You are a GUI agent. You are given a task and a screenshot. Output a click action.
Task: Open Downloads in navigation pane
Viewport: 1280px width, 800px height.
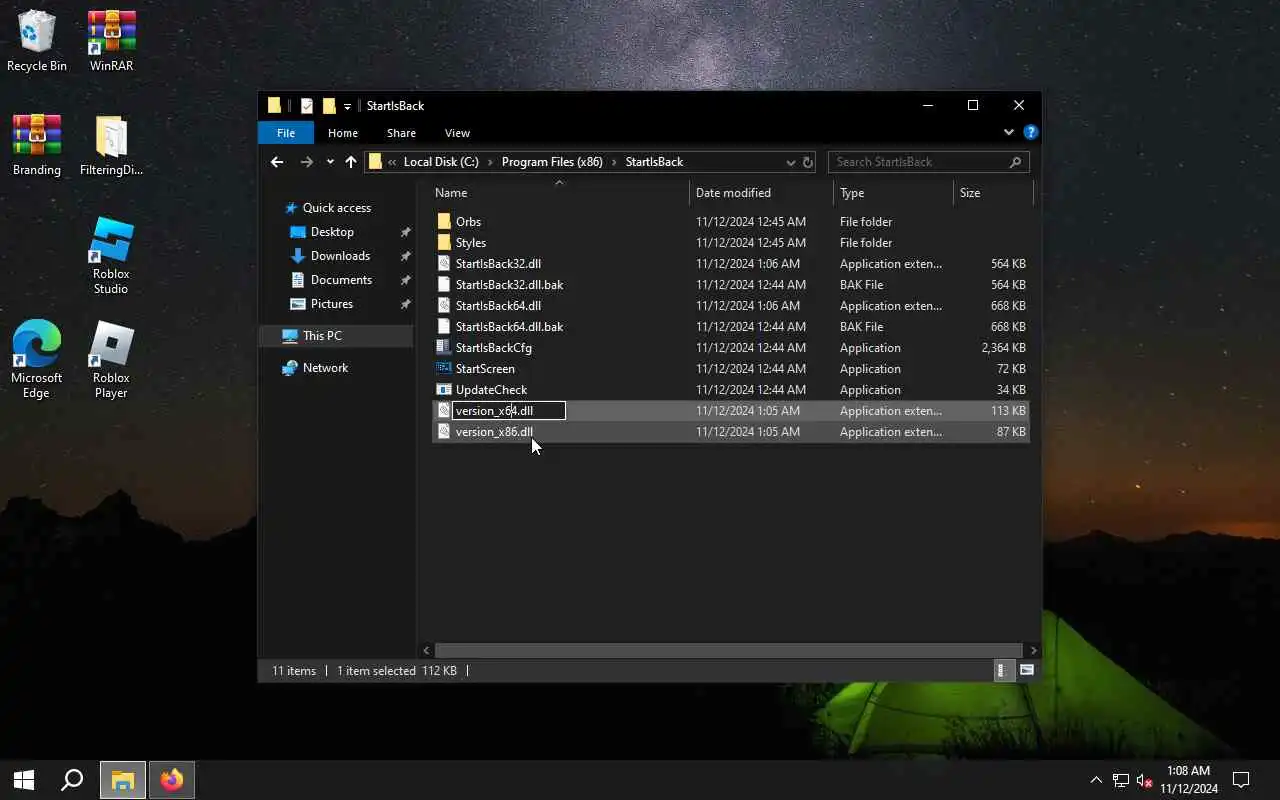click(340, 256)
